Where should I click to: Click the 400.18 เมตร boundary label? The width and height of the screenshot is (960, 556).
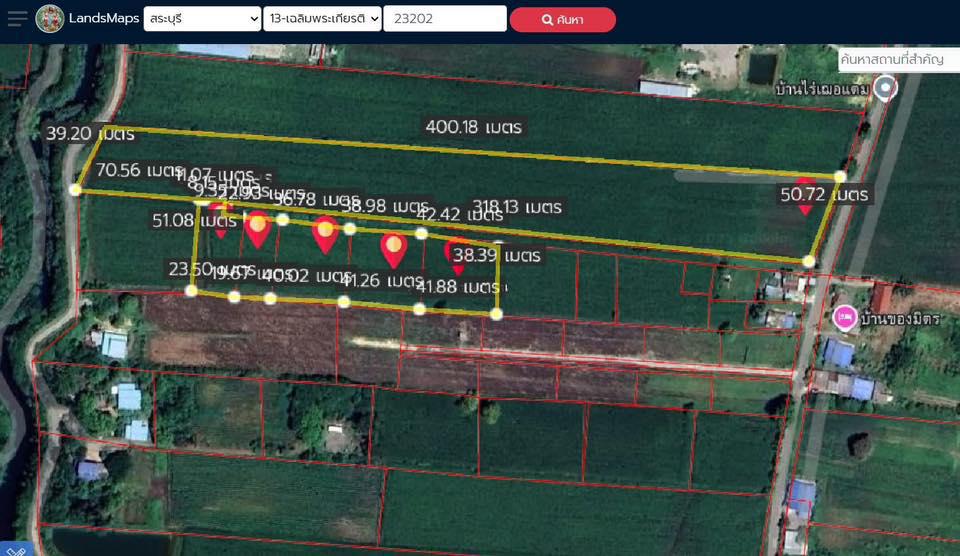coord(473,127)
